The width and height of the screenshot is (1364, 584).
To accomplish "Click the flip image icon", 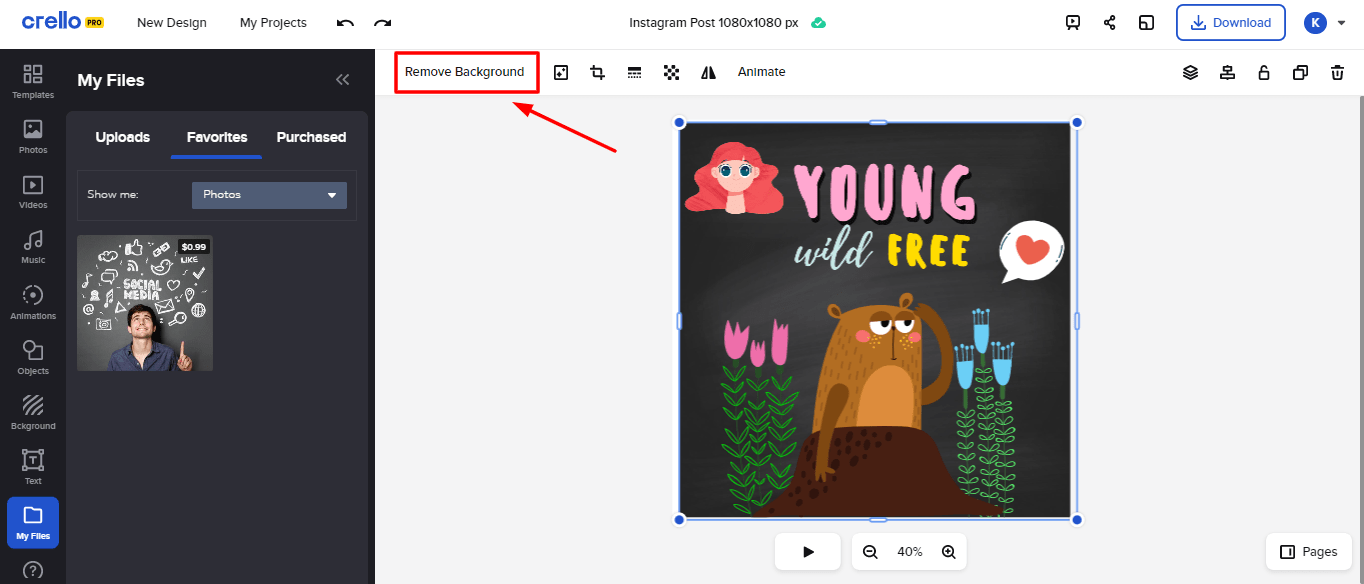I will 709,72.
